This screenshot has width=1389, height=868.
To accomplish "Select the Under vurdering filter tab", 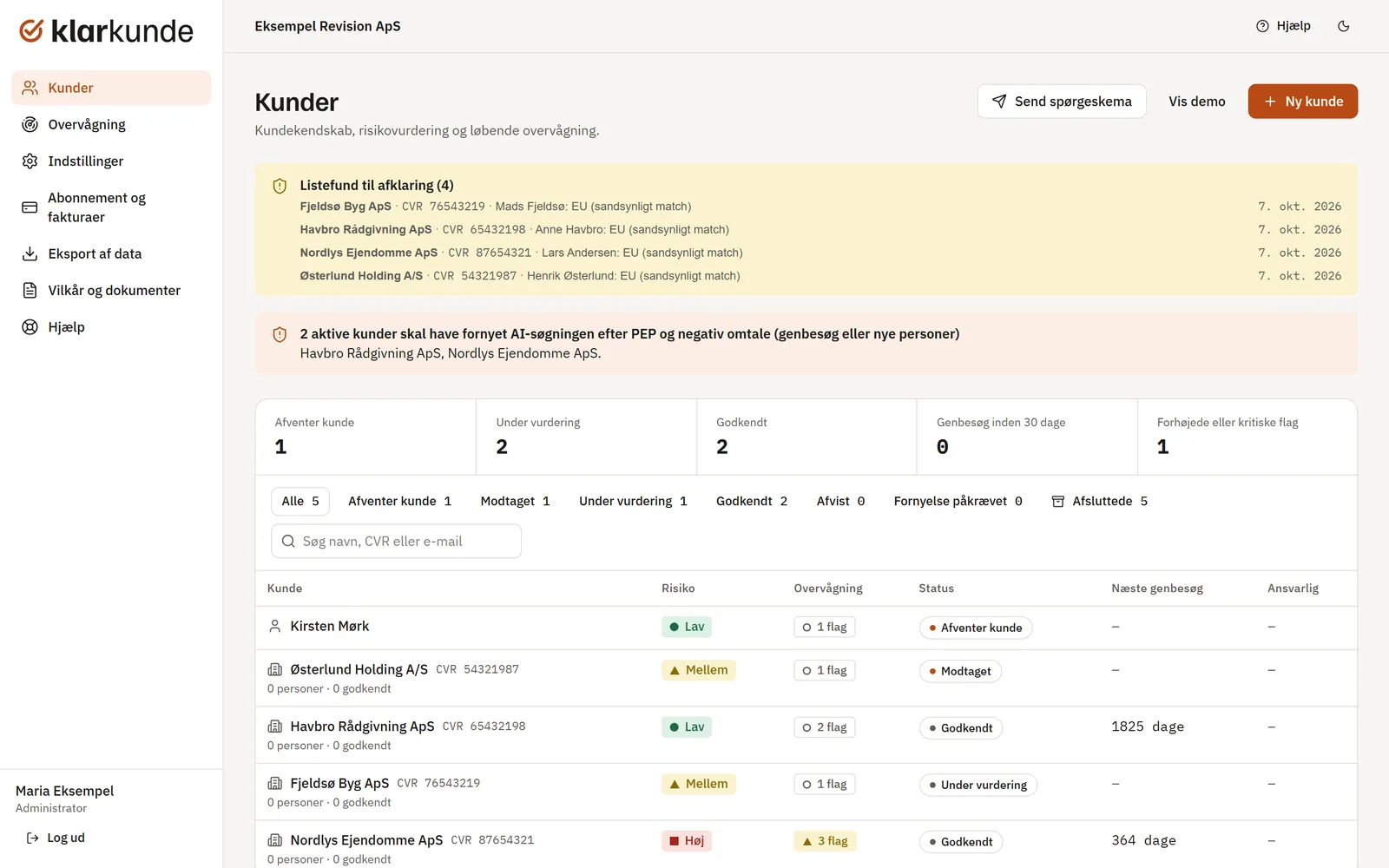I will [x=633, y=501].
